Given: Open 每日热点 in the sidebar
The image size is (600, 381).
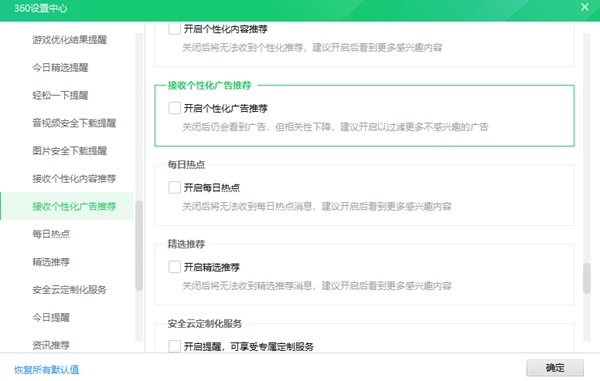Looking at the screenshot, I should point(51,234).
